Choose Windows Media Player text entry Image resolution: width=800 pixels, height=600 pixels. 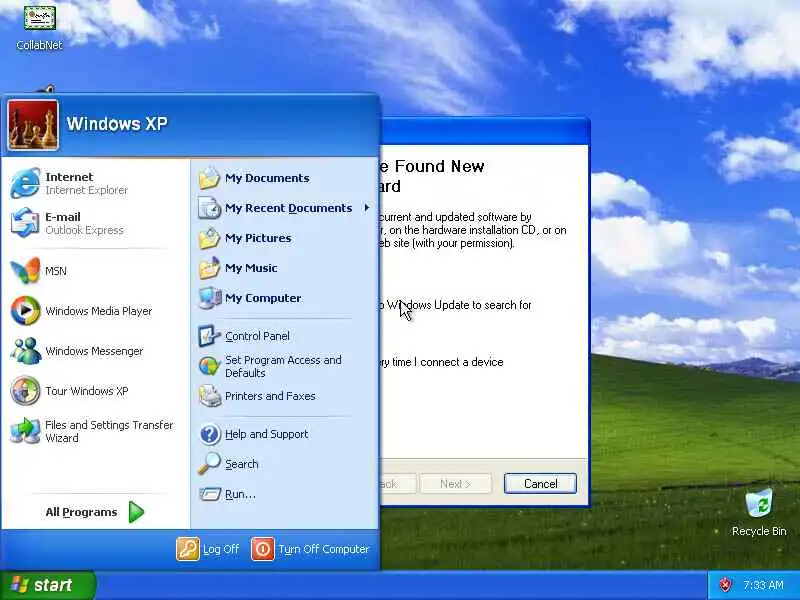click(x=98, y=311)
